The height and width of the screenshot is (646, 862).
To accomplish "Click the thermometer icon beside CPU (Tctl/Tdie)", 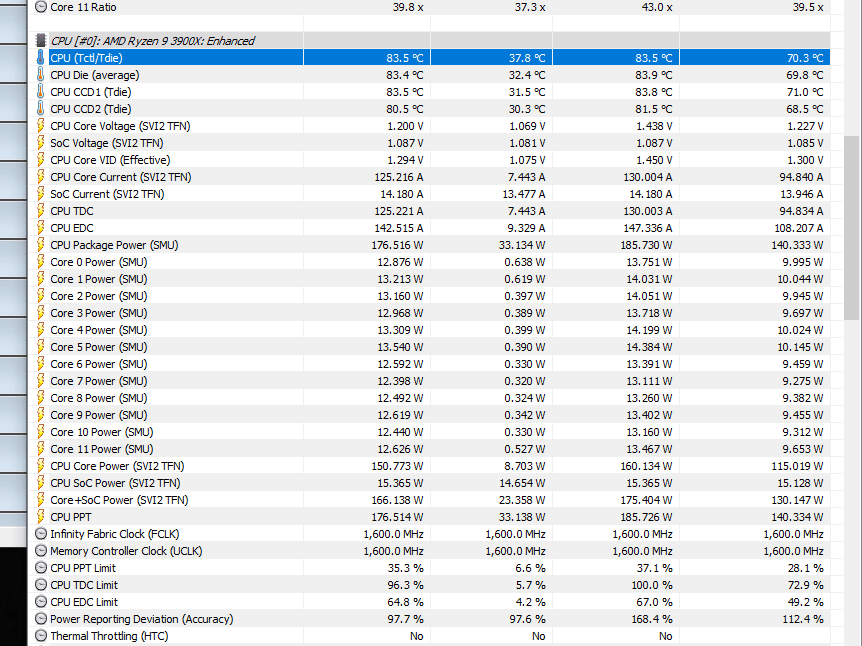I will point(40,58).
